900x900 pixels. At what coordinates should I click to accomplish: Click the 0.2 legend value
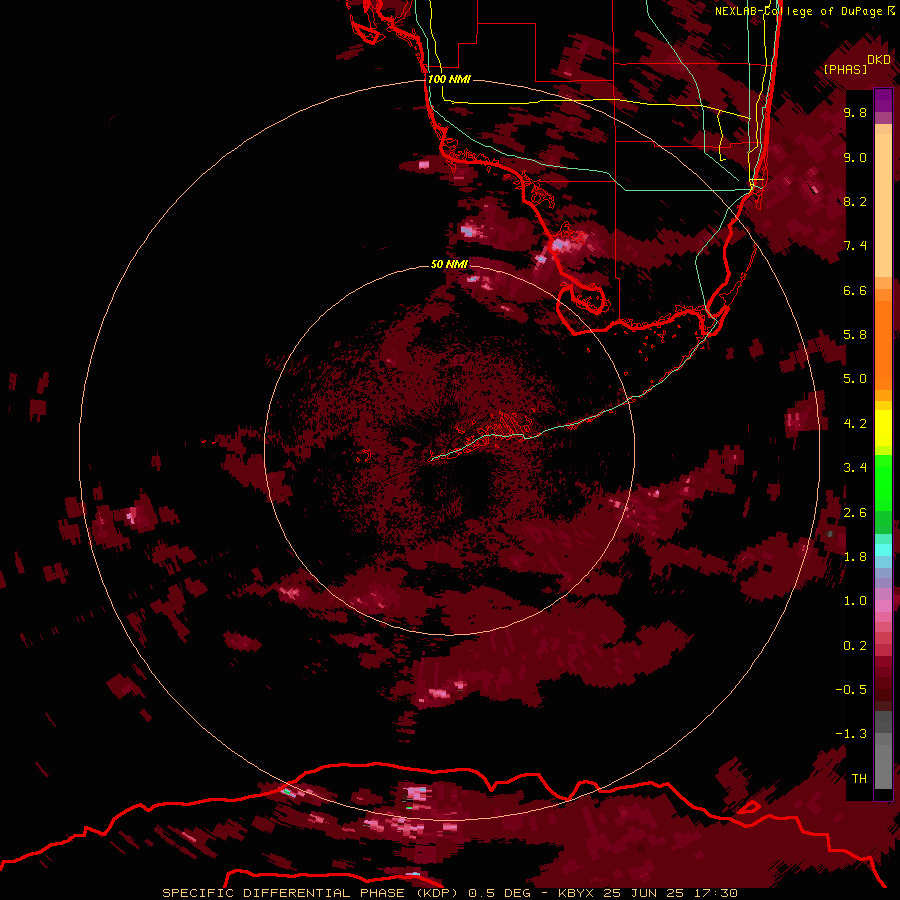(x=855, y=646)
